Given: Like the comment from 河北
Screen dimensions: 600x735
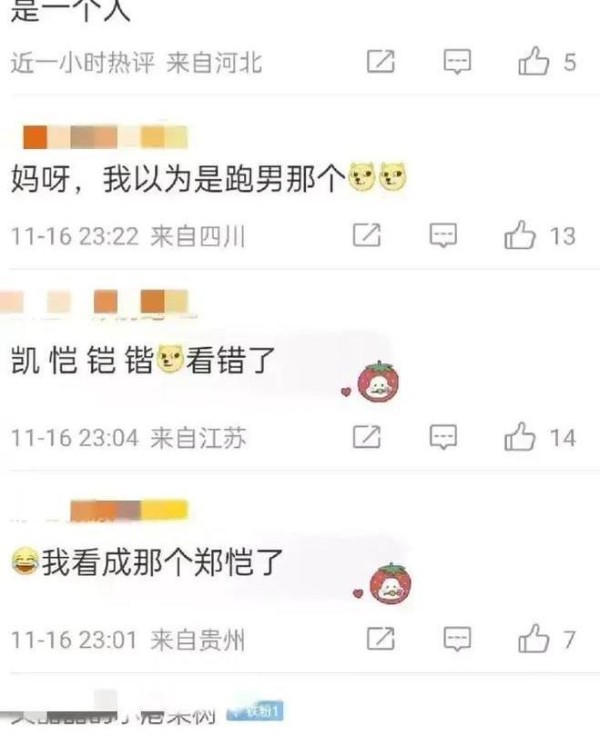Looking at the screenshot, I should point(533,60).
